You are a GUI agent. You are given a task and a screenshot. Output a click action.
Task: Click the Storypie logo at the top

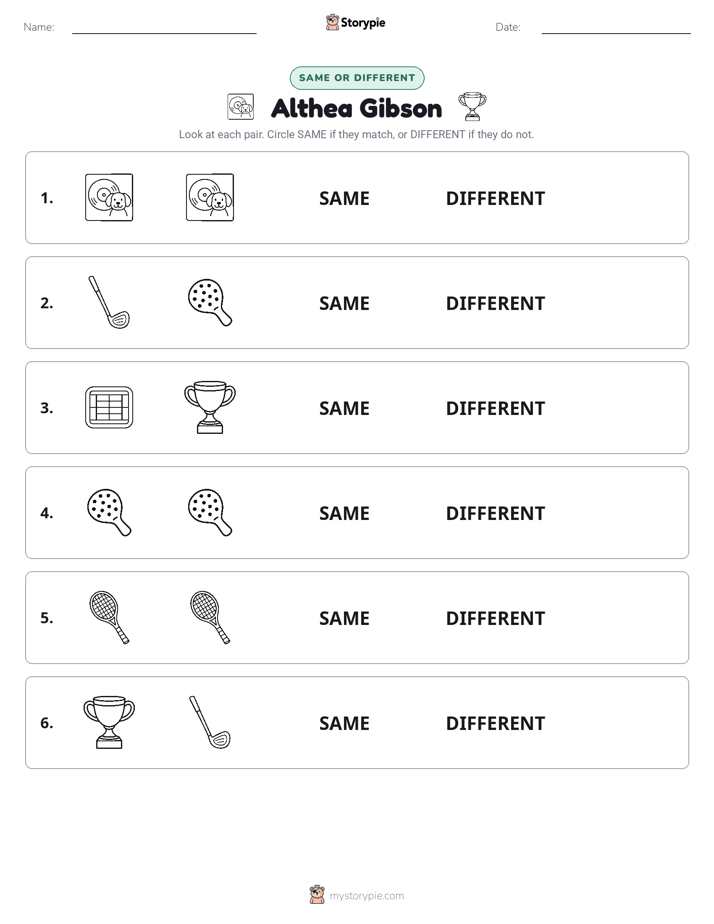[x=356, y=22]
